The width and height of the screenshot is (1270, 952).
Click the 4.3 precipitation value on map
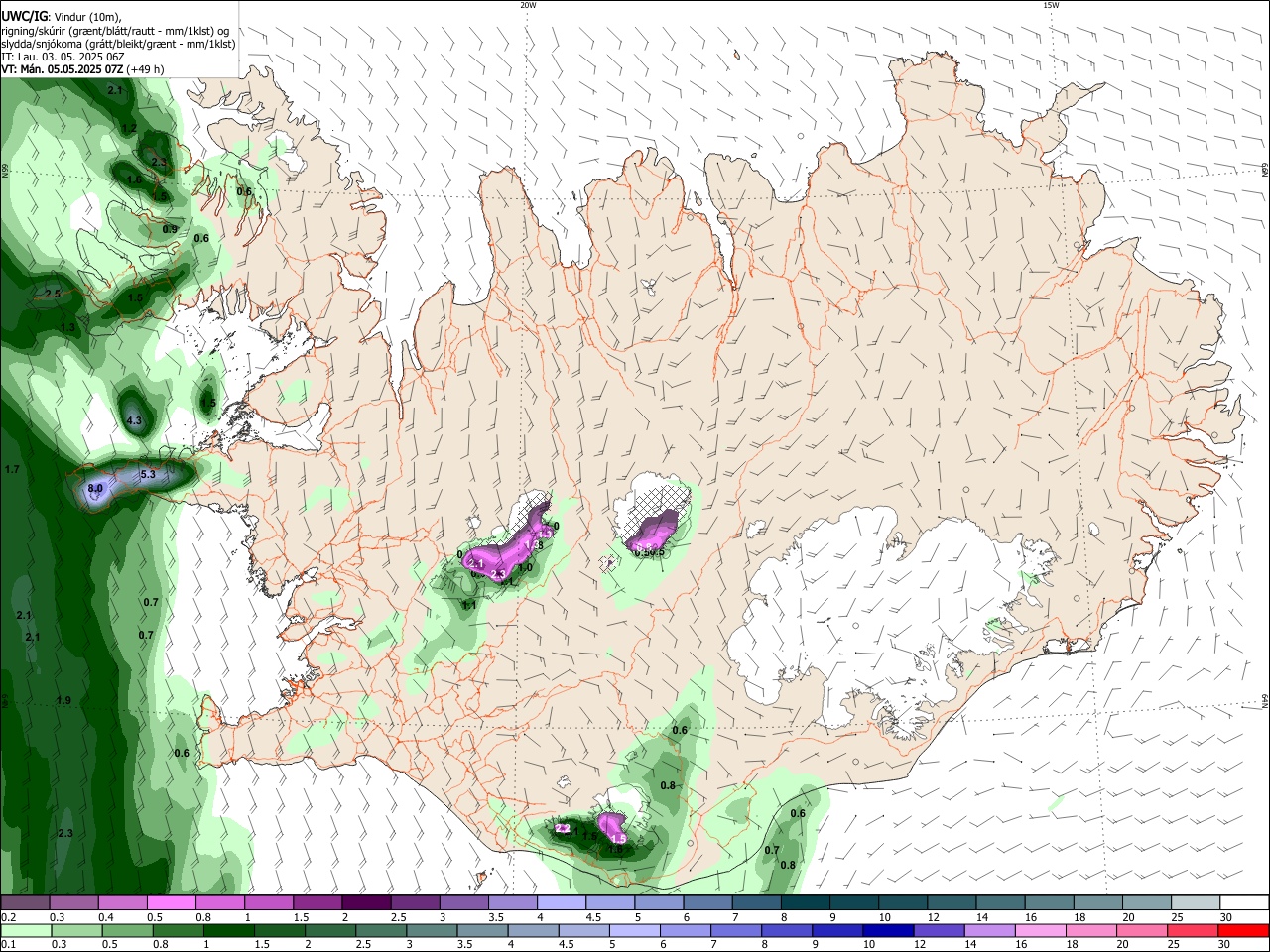click(x=135, y=421)
